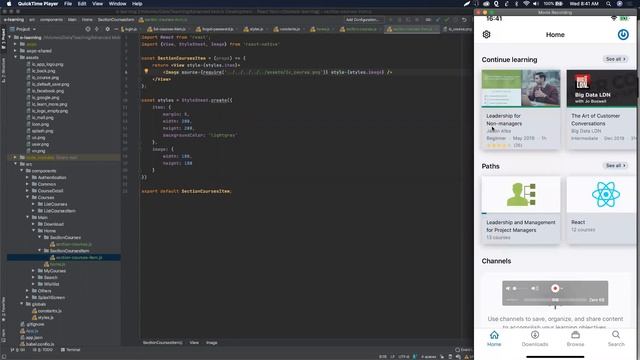The image size is (640, 360).
Task: Click See all beside Paths
Action: [616, 165]
